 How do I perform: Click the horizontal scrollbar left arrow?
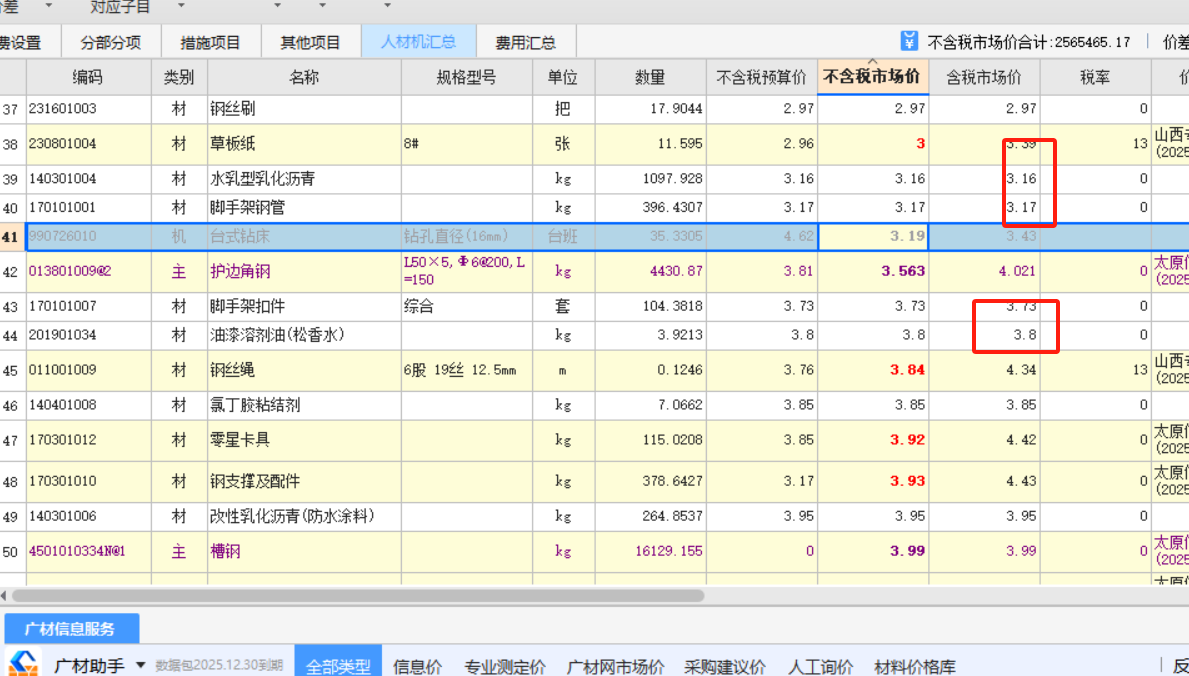click(x=4, y=596)
